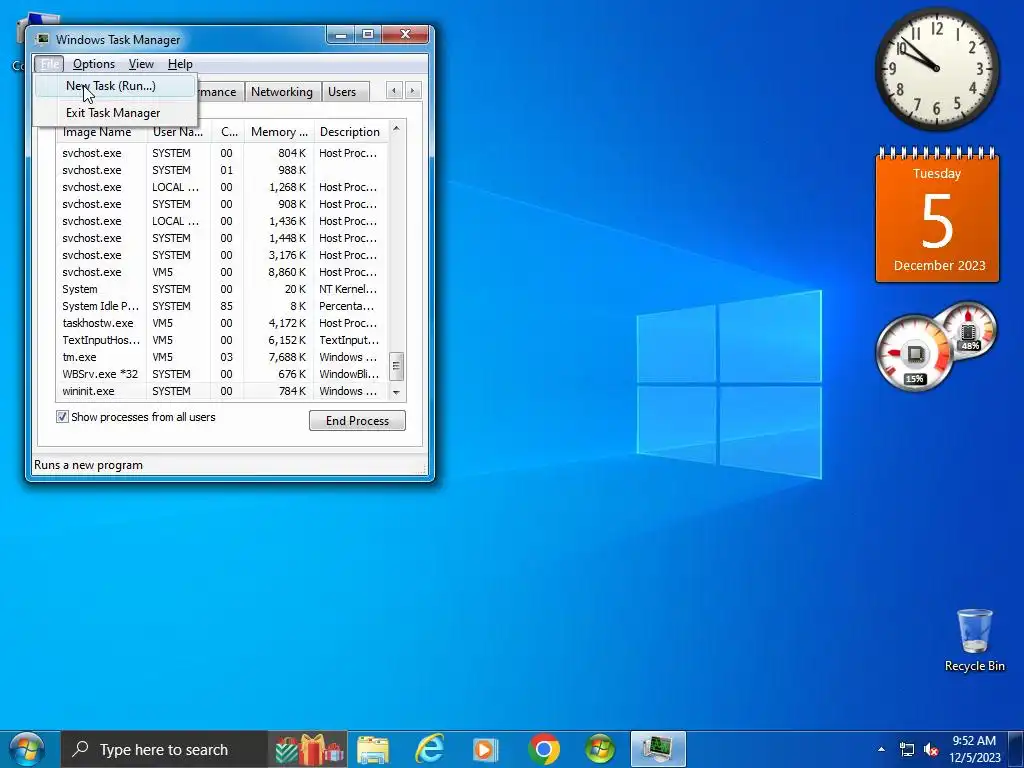Click the Start button orb
This screenshot has width=1024, height=768.
[x=27, y=749]
